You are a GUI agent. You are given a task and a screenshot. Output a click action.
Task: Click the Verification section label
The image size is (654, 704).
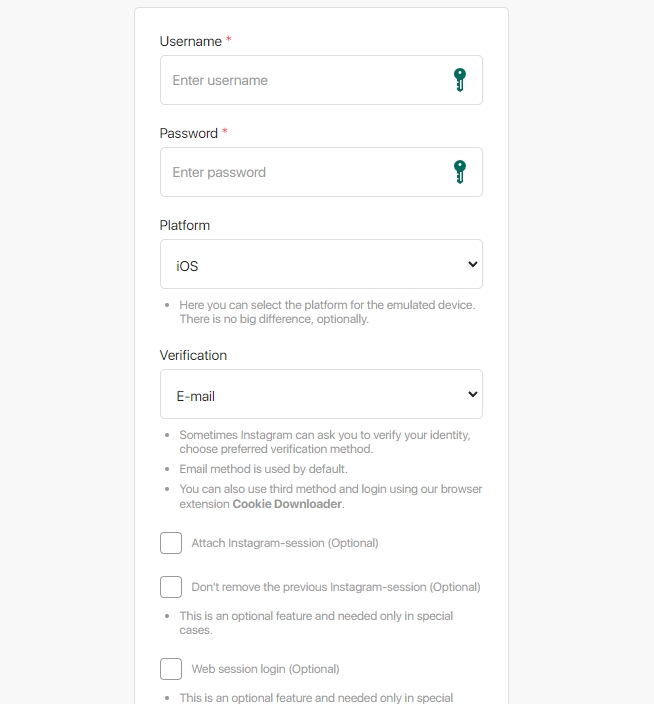193,355
